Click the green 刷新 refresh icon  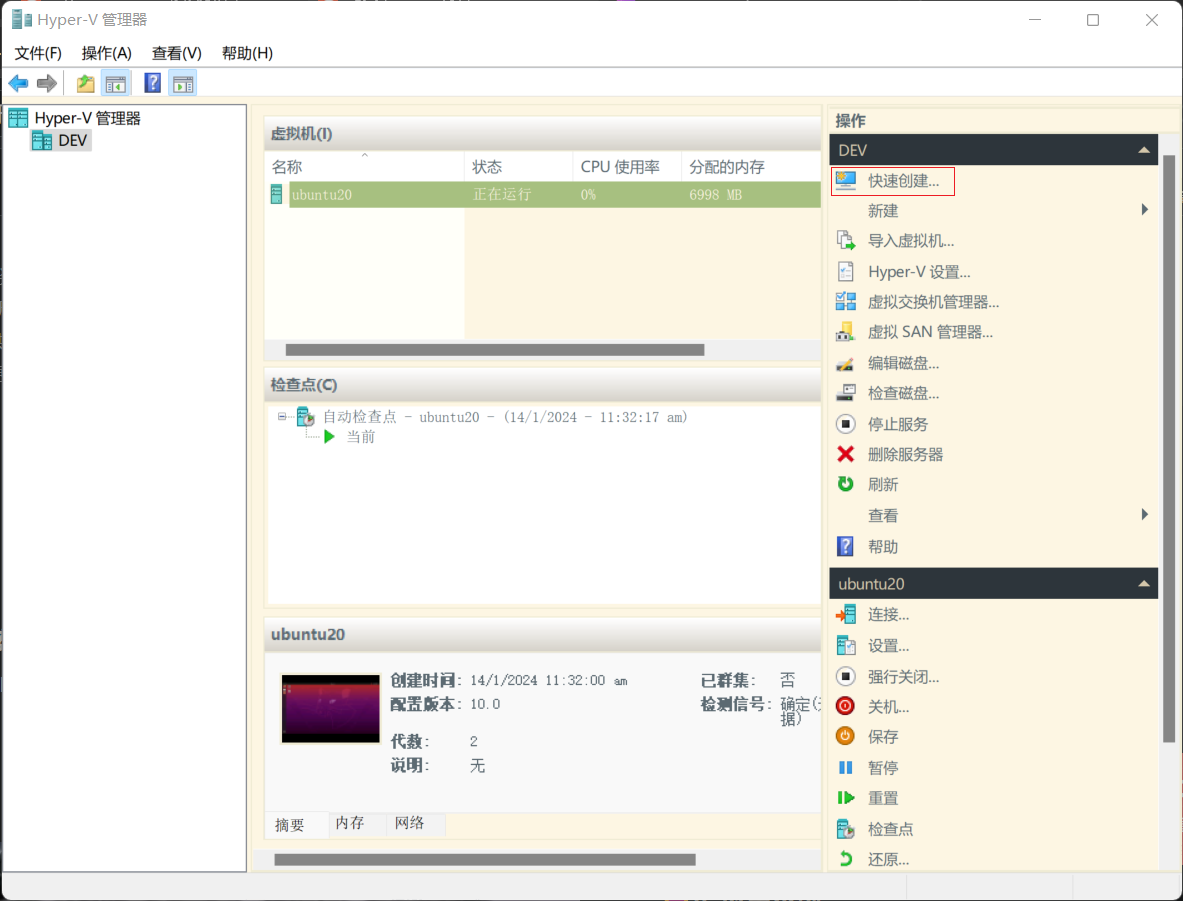846,484
